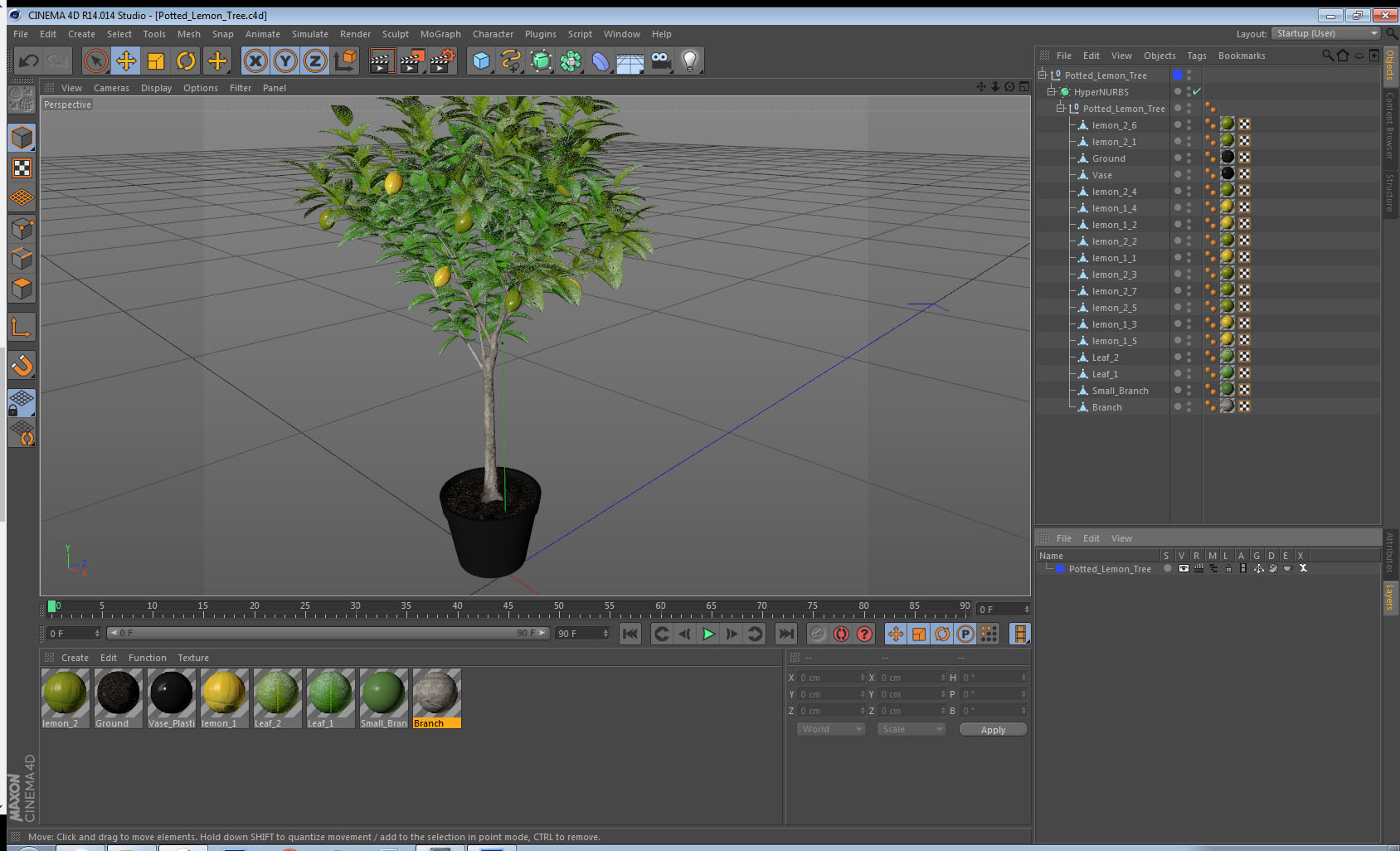Image resolution: width=1400 pixels, height=851 pixels.
Task: Add a camera object
Action: pos(660,61)
